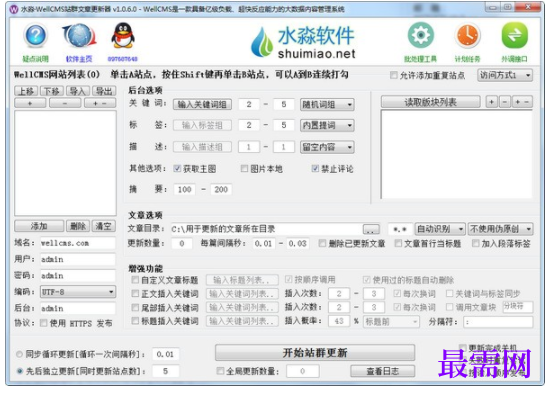Open the 访问方式1 dropdown

point(505,75)
